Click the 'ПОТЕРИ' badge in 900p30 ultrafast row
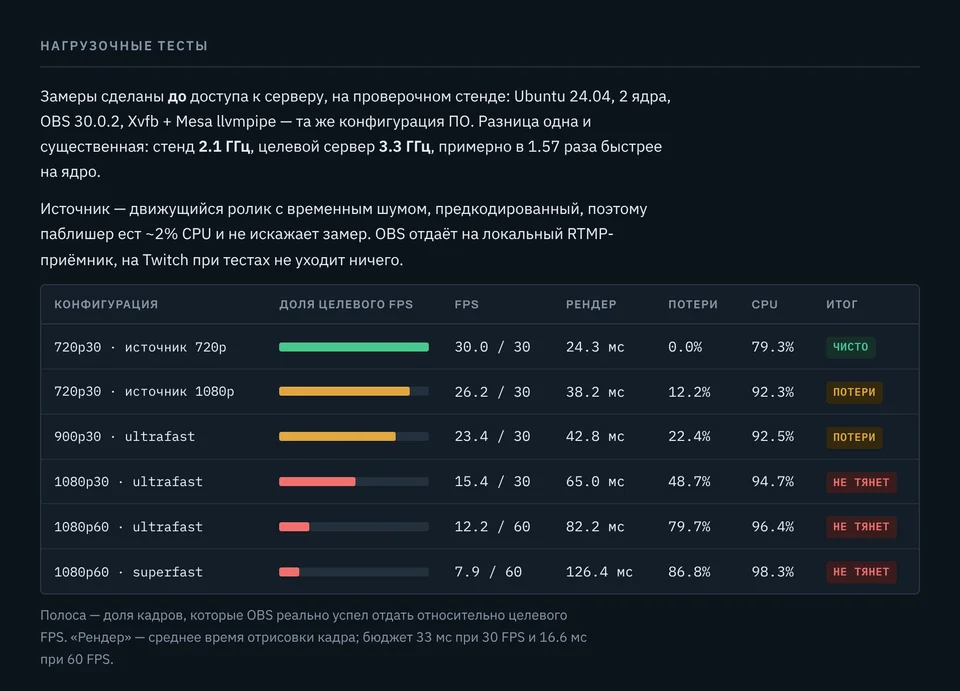Screen dimensions: 960x691 (x=854, y=438)
